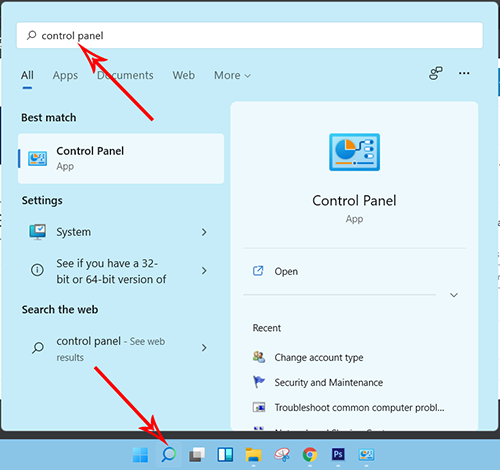This screenshot has width=500, height=470.
Task: Switch to Control Panel taskbar icon
Action: (x=367, y=455)
